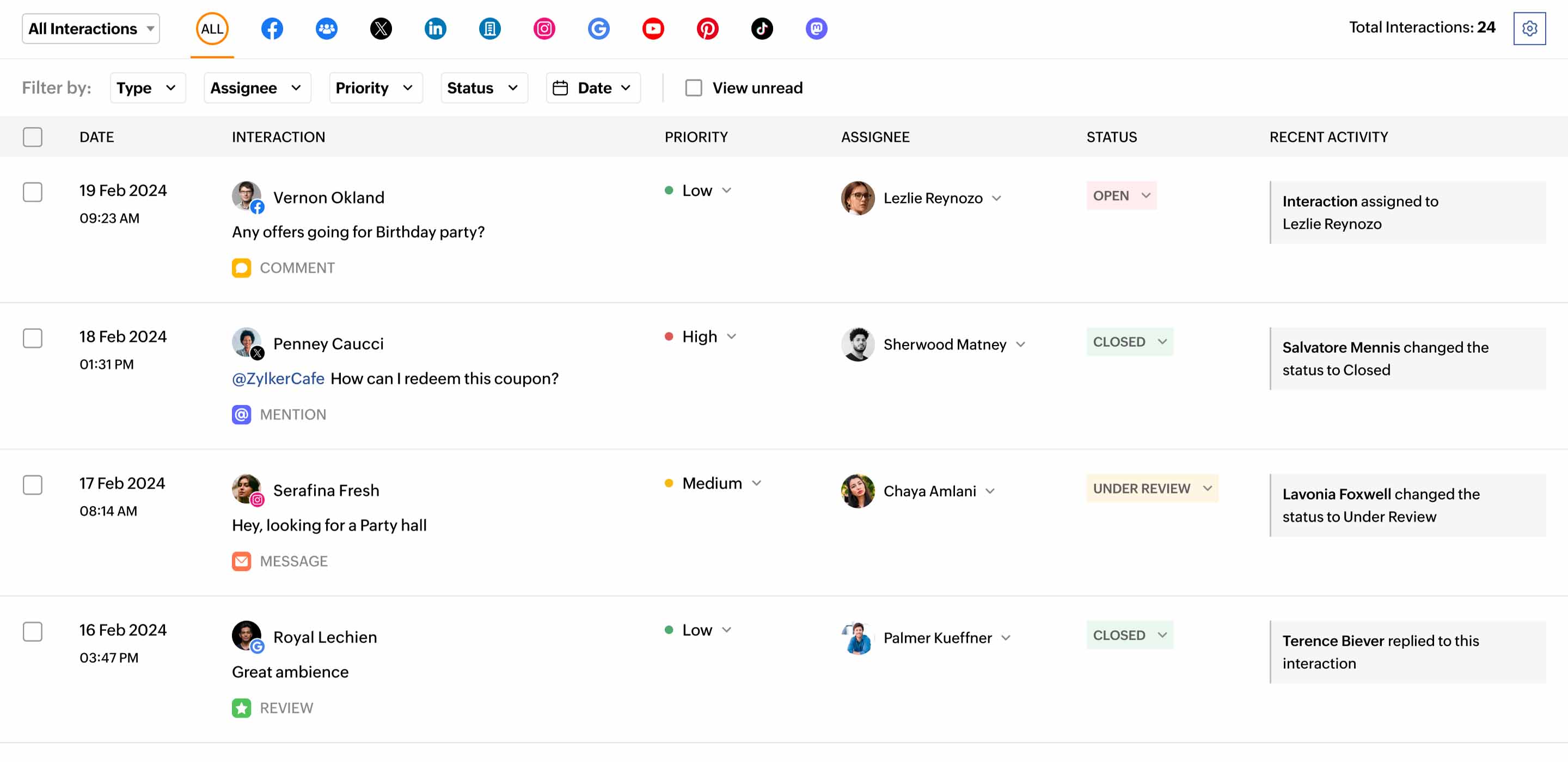Image resolution: width=1568 pixels, height=762 pixels.
Task: Filter by the TikTok channel icon
Action: pyautogui.click(x=762, y=29)
